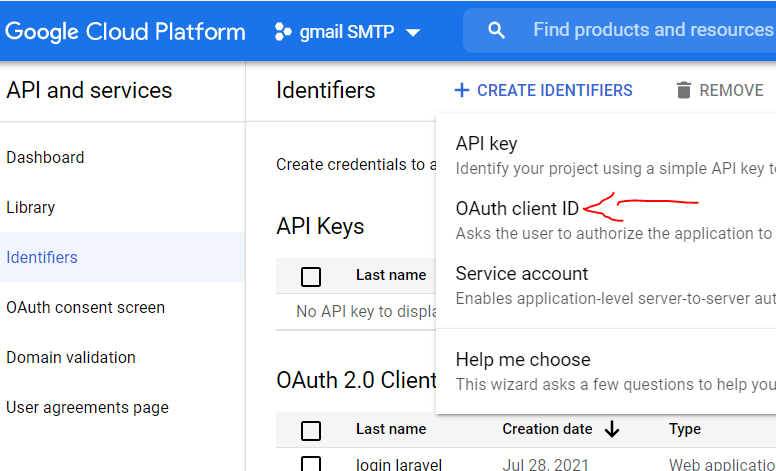
Task: Click Last name header in OAuth clients table
Action: tap(391, 429)
